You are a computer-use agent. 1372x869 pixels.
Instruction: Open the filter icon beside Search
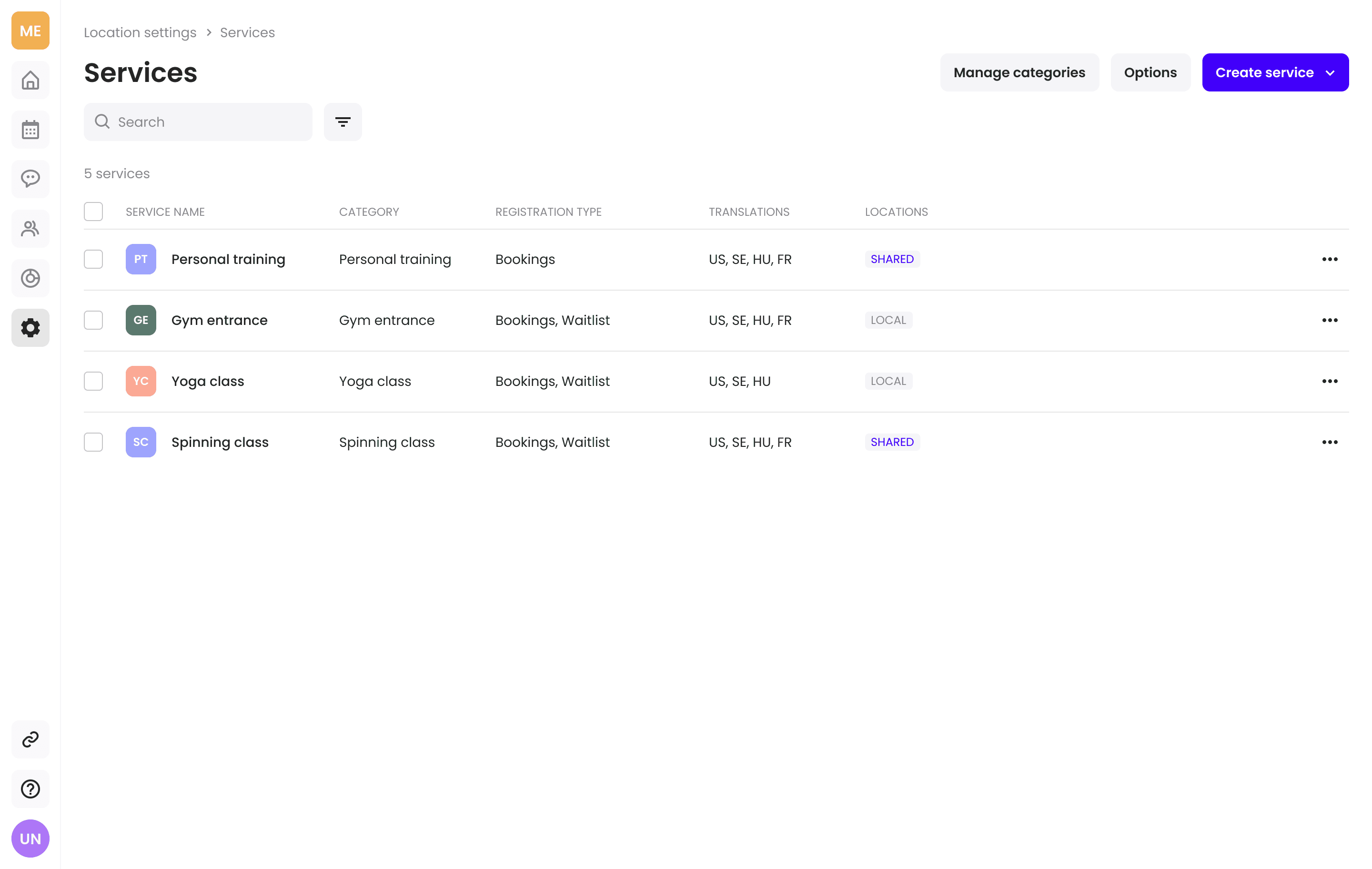343,122
